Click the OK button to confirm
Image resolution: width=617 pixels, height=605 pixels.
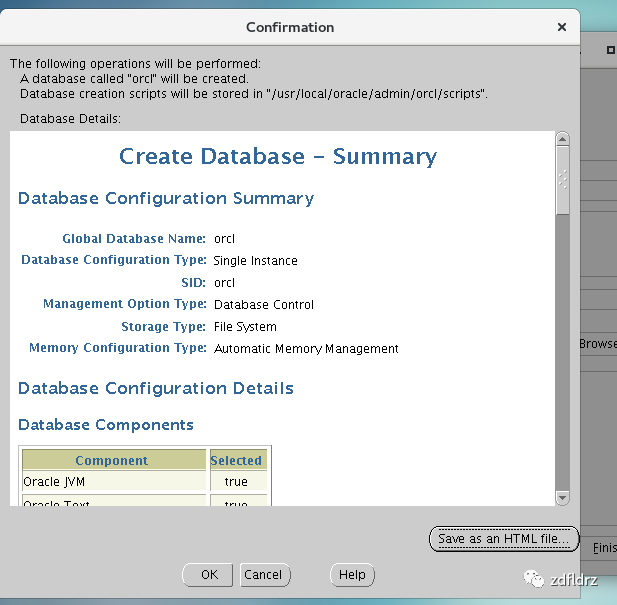click(207, 575)
